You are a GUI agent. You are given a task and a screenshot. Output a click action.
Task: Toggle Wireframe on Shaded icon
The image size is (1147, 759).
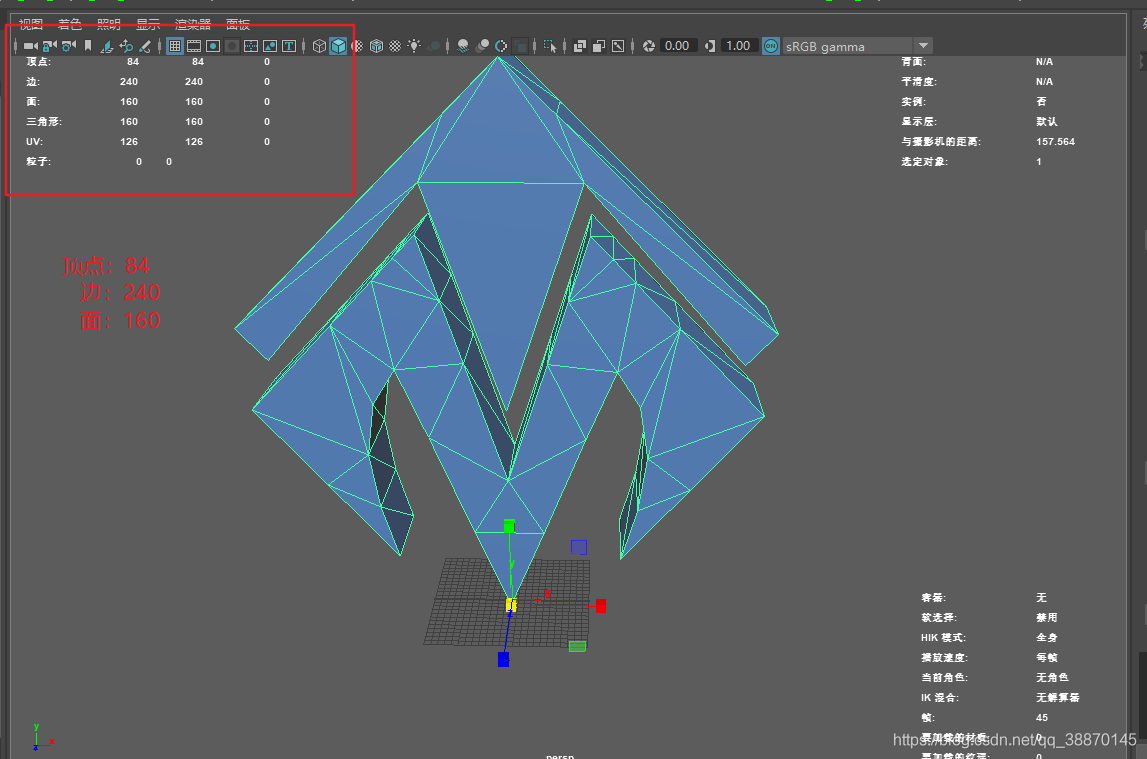point(376,46)
